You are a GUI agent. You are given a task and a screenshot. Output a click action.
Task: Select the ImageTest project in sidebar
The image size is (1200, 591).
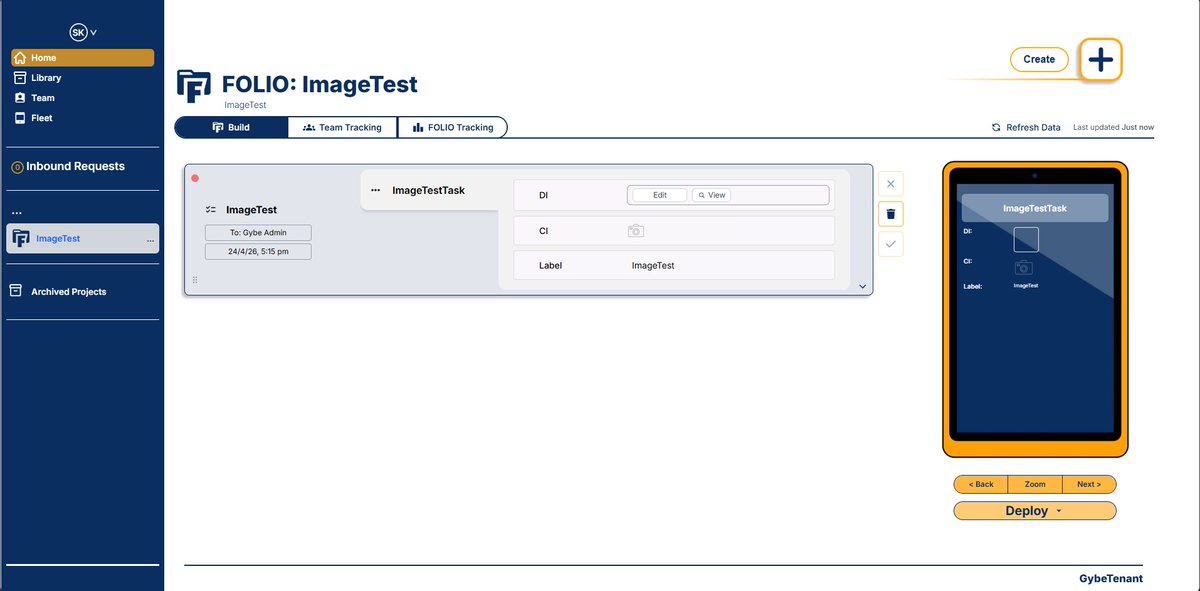[82, 238]
